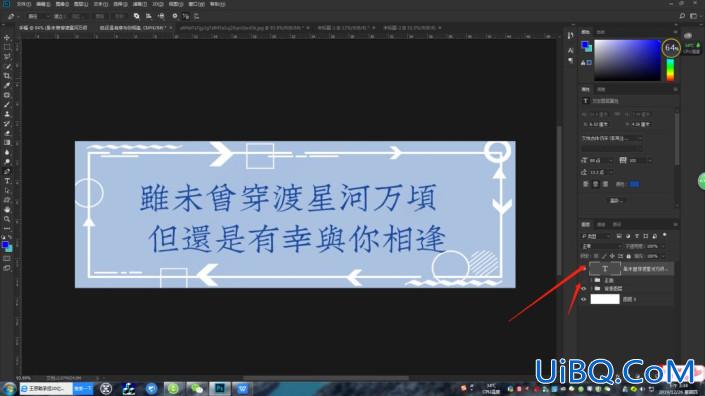Select the Horizontal Type tool
705x396 pixels.
pyautogui.click(x=7, y=181)
